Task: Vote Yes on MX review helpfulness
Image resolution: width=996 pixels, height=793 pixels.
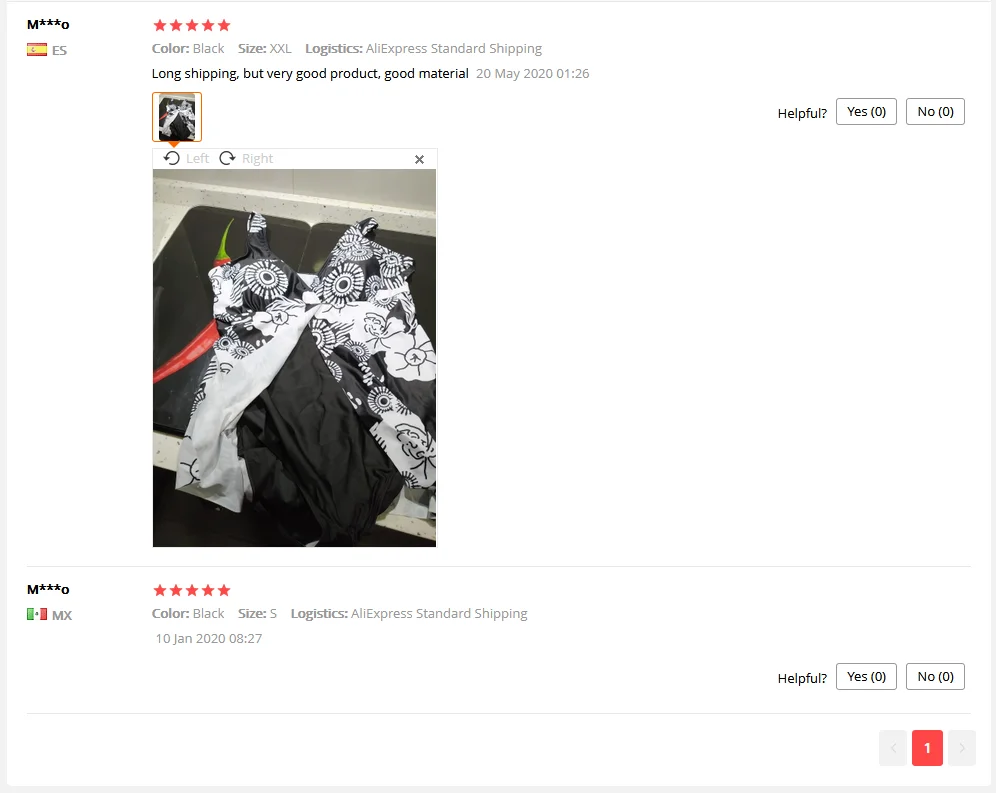Action: (866, 677)
